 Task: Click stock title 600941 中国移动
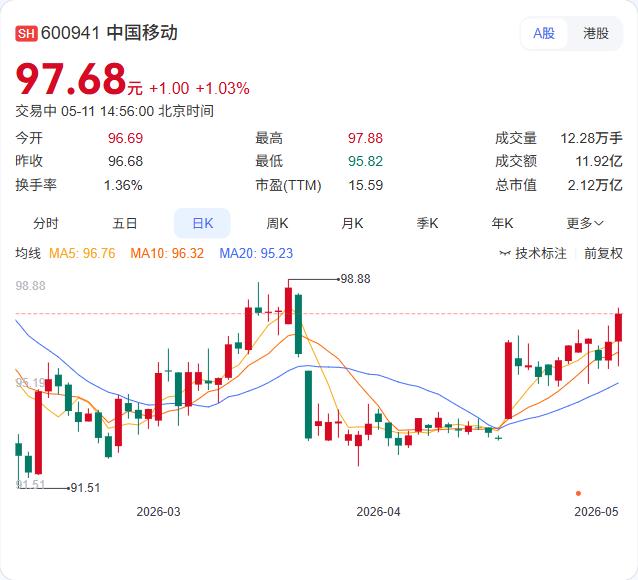tap(109, 33)
